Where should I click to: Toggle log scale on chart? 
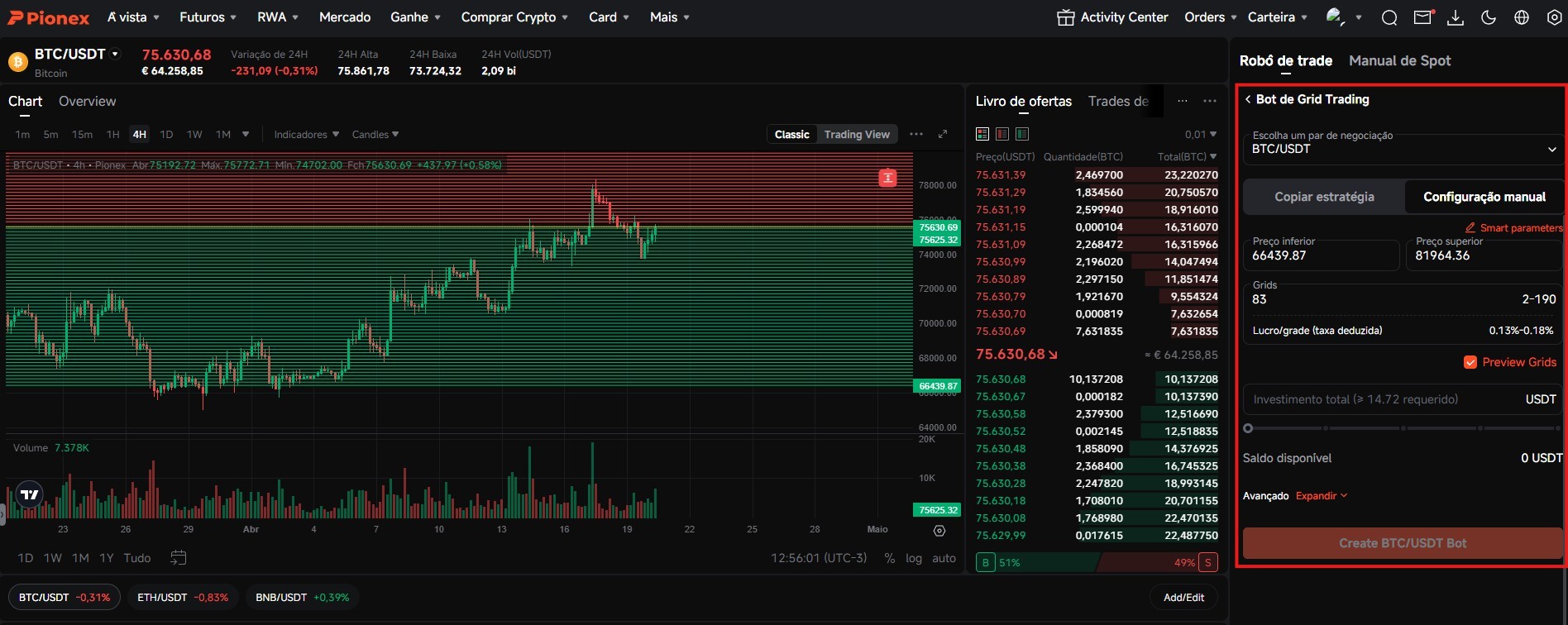click(x=914, y=558)
